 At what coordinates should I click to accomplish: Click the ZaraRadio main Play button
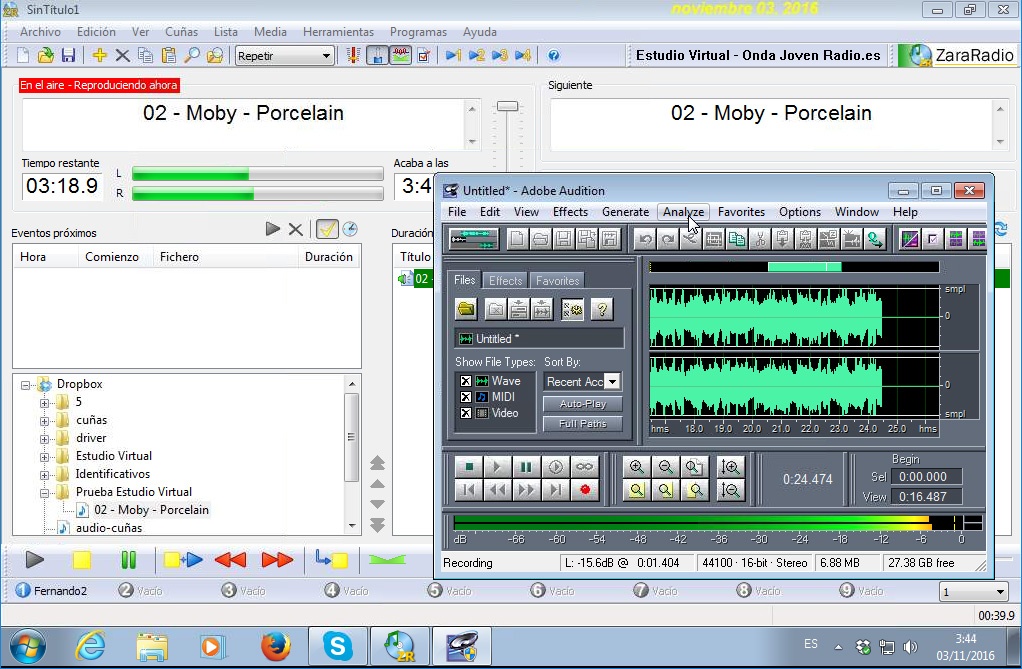[34, 559]
